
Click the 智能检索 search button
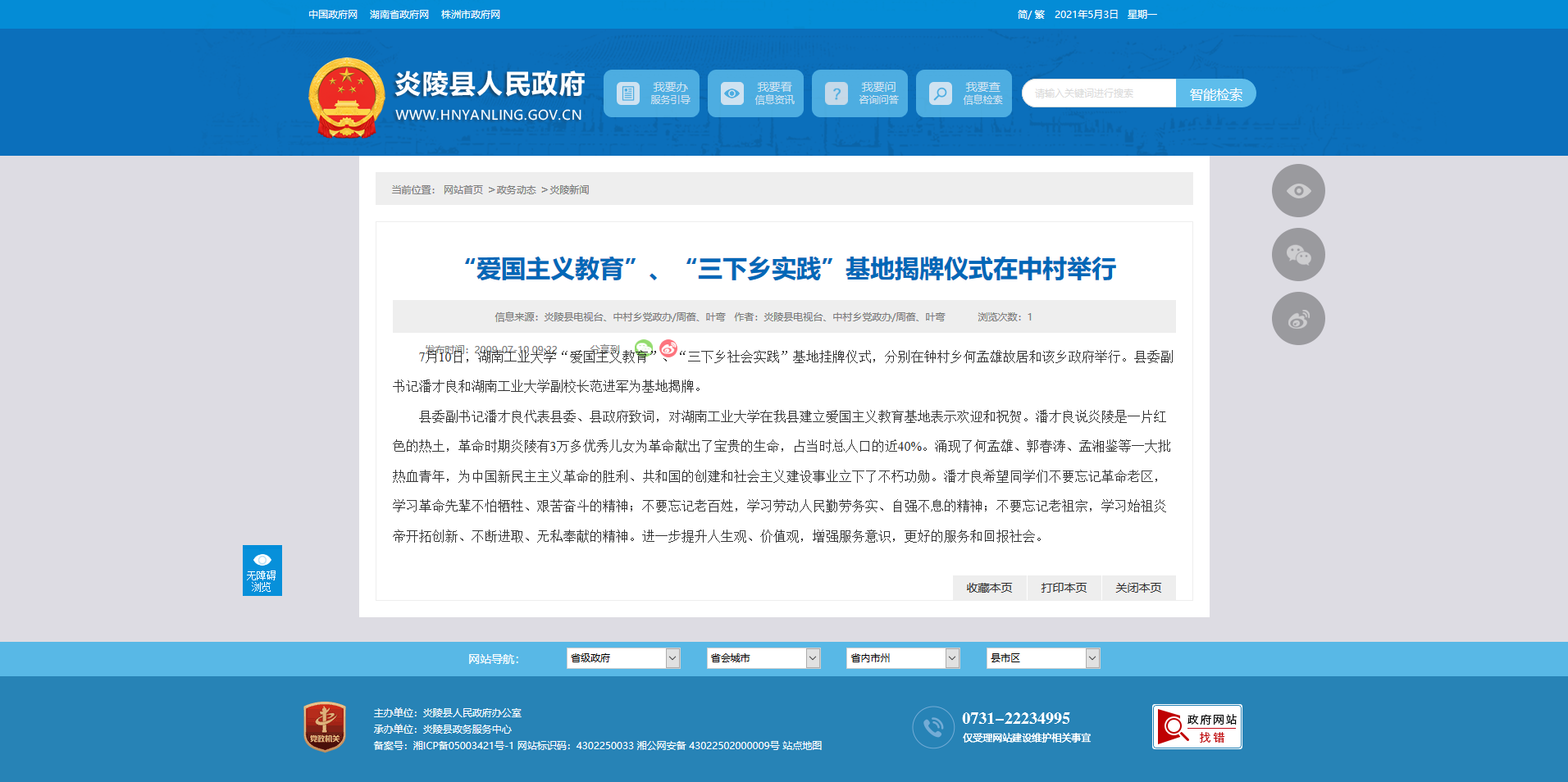click(1215, 94)
